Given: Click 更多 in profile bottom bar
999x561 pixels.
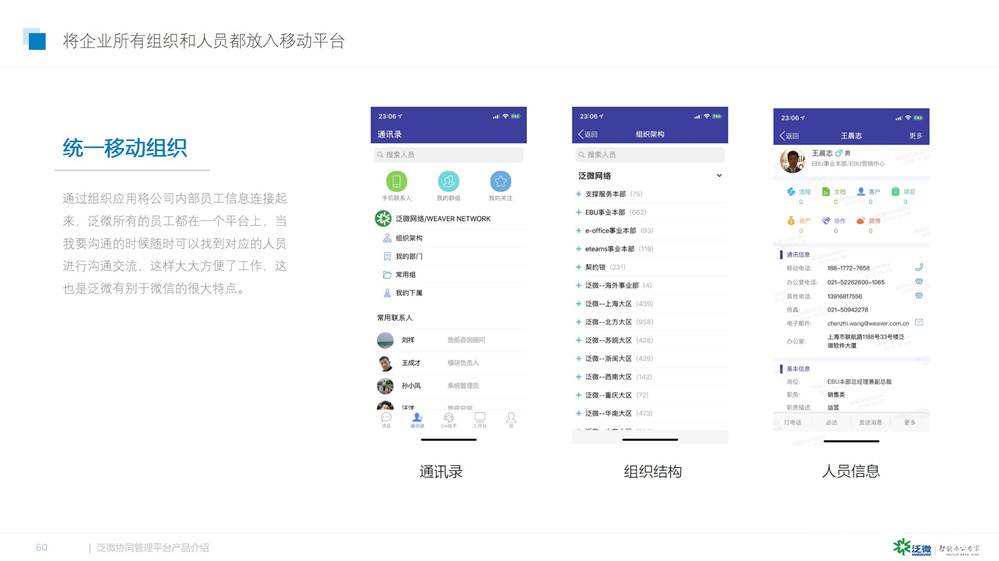Looking at the screenshot, I should pyautogui.click(x=910, y=423).
